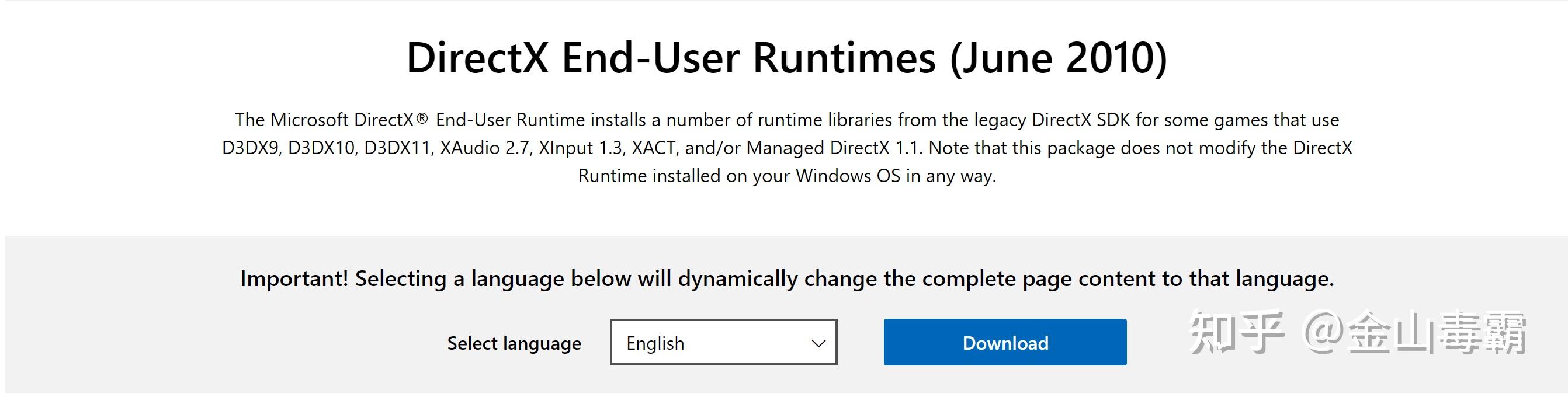Click the registered trademark symbol after DirectX

click(x=422, y=119)
